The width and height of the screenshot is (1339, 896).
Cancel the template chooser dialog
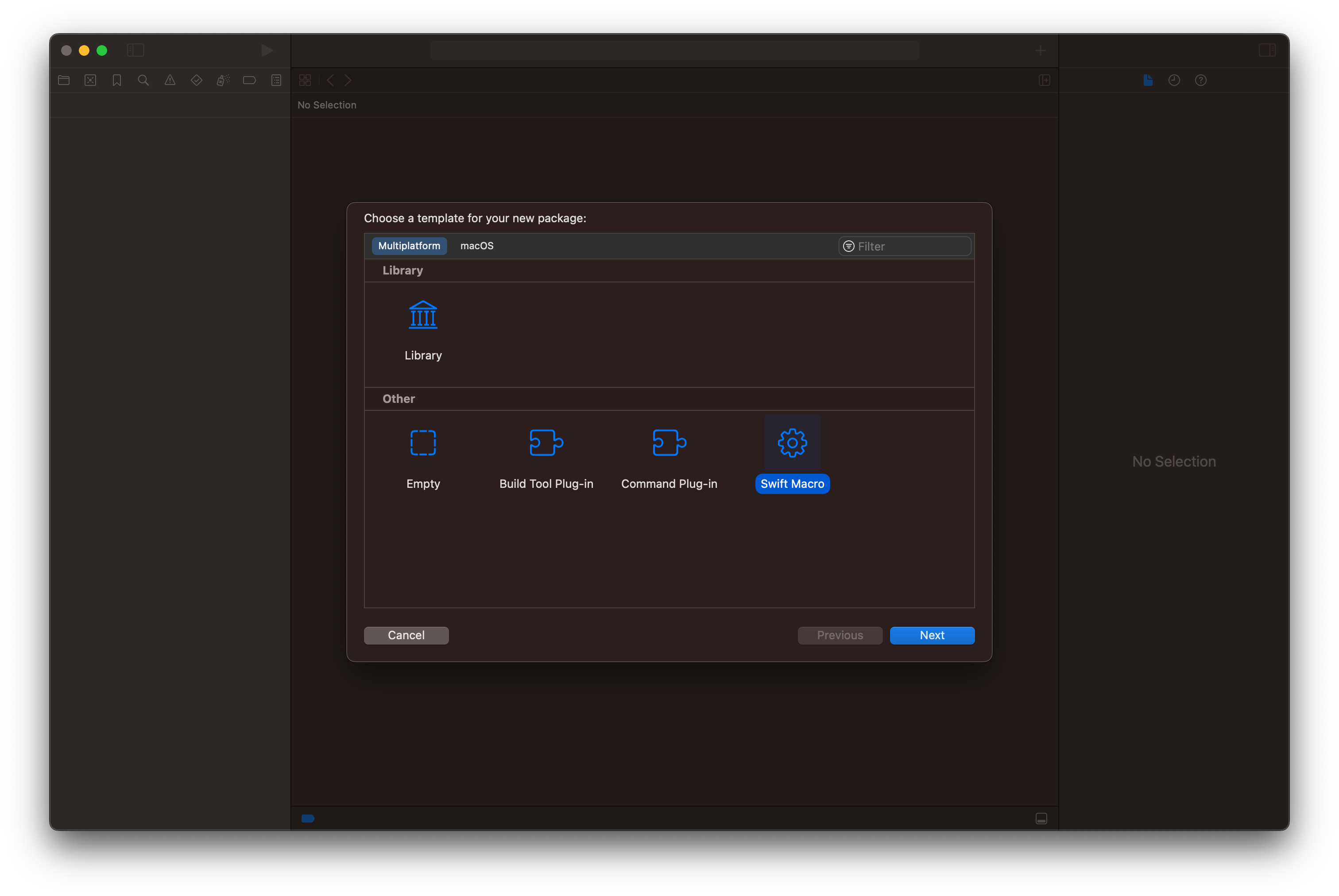click(406, 635)
